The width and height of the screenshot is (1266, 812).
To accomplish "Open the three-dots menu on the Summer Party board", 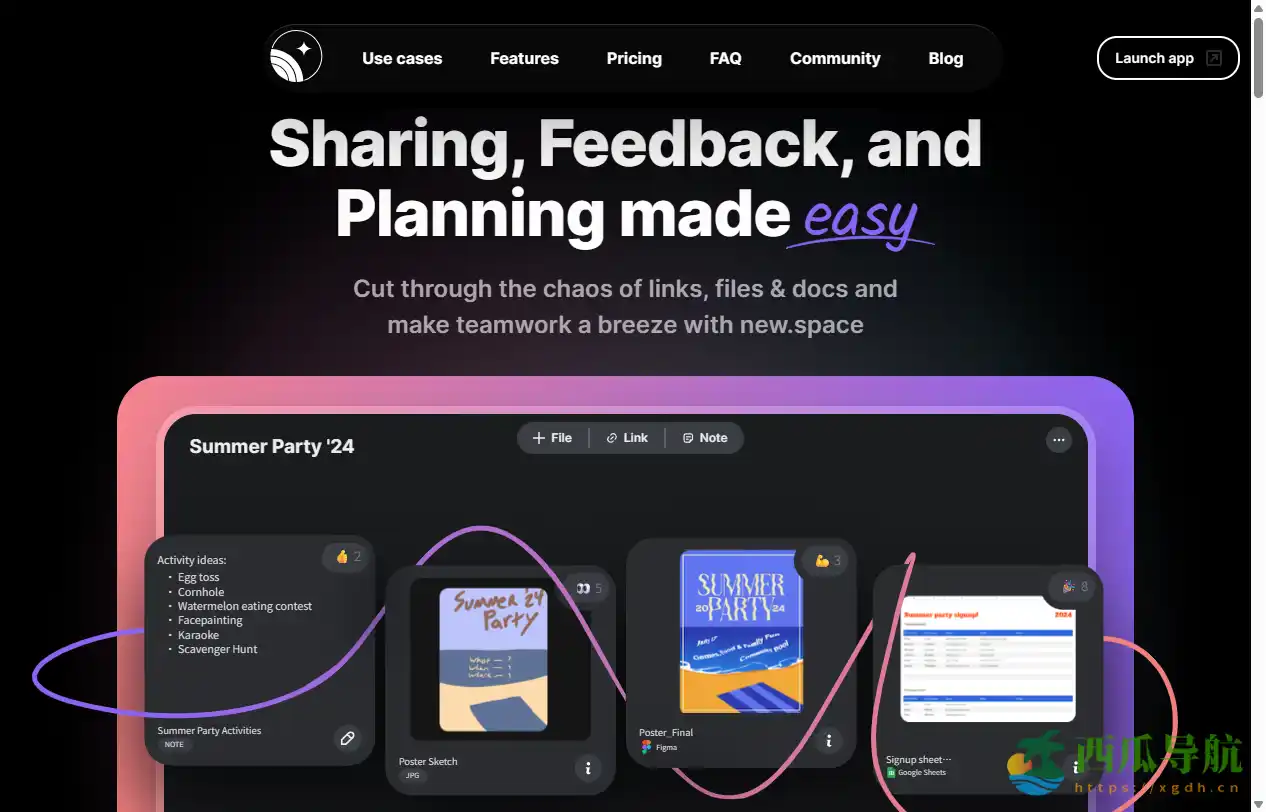I will pyautogui.click(x=1059, y=440).
